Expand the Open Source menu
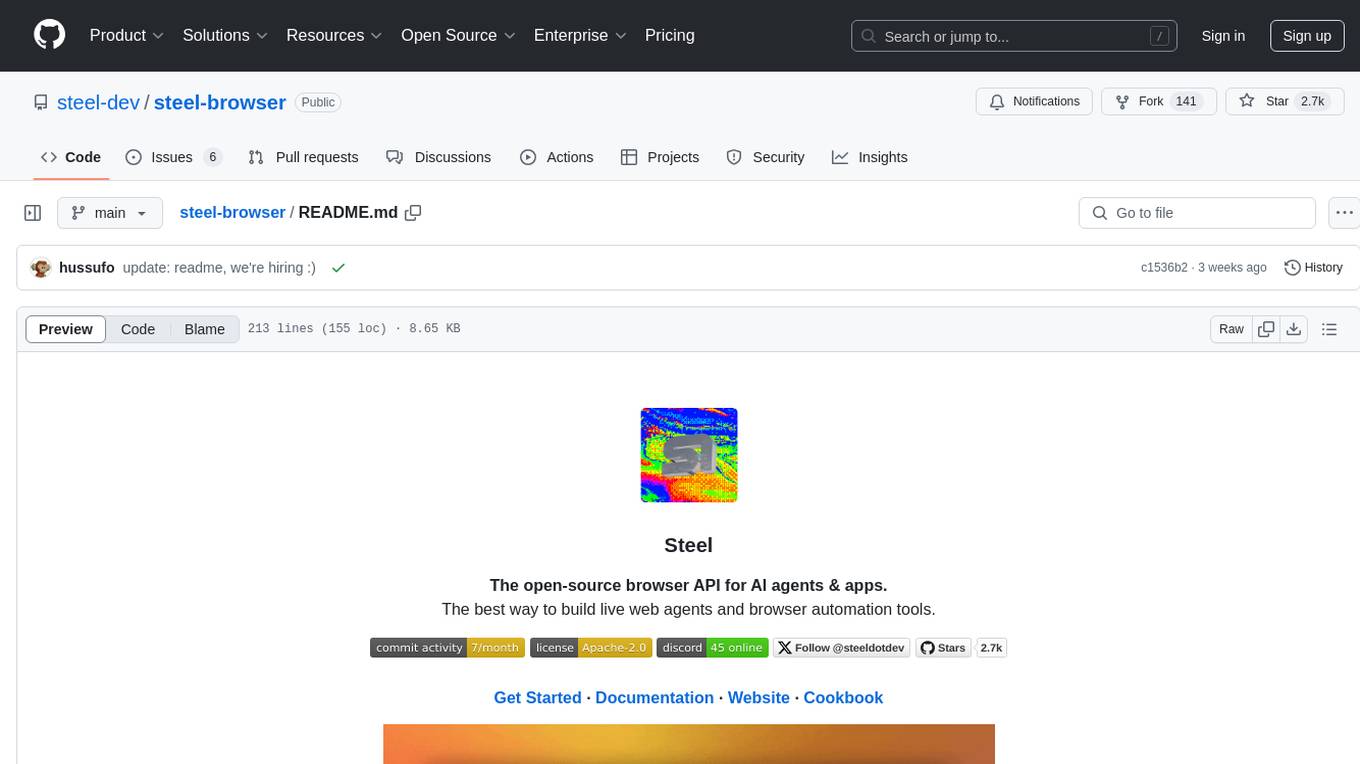The width and height of the screenshot is (1360, 764). coord(458,35)
